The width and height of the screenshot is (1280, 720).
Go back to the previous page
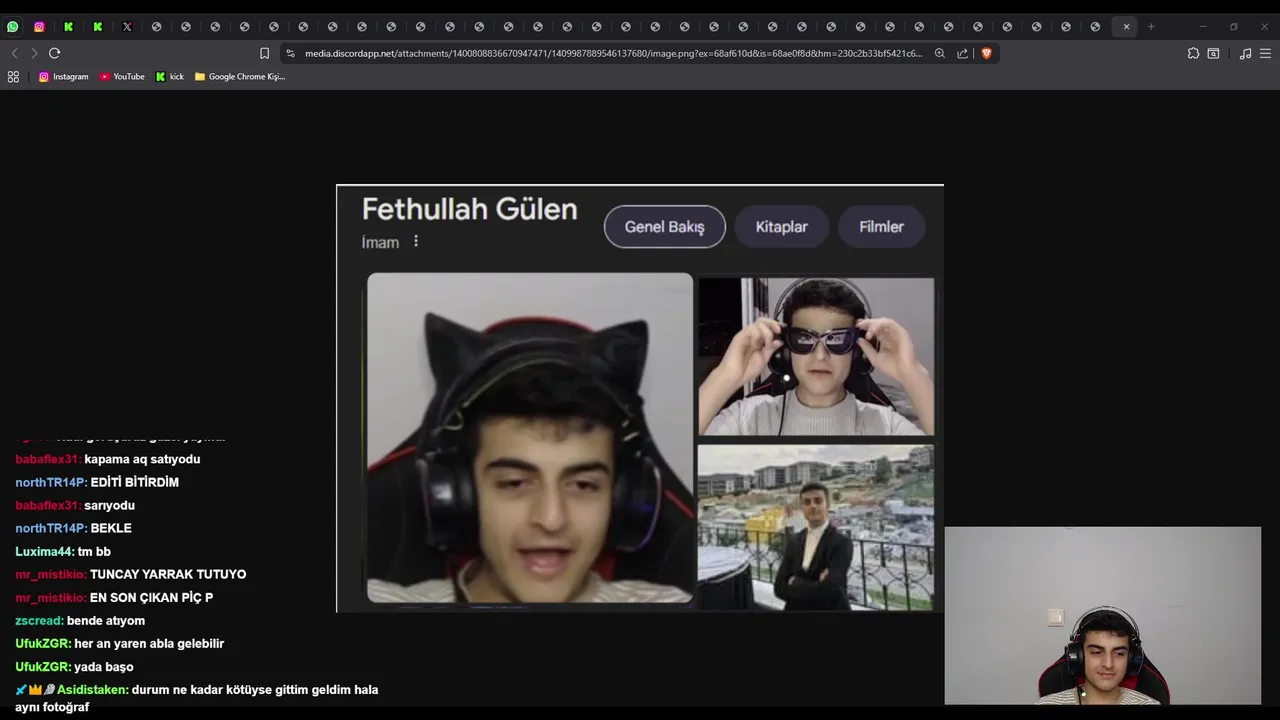coord(15,53)
